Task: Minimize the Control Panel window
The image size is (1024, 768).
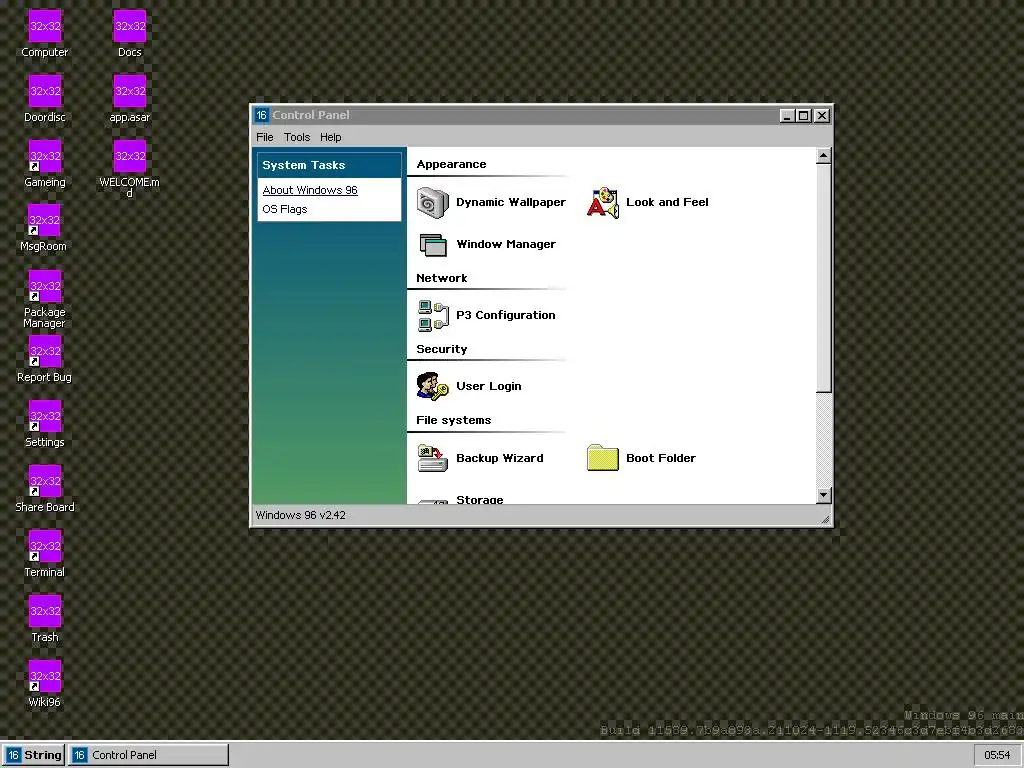Action: click(x=787, y=116)
